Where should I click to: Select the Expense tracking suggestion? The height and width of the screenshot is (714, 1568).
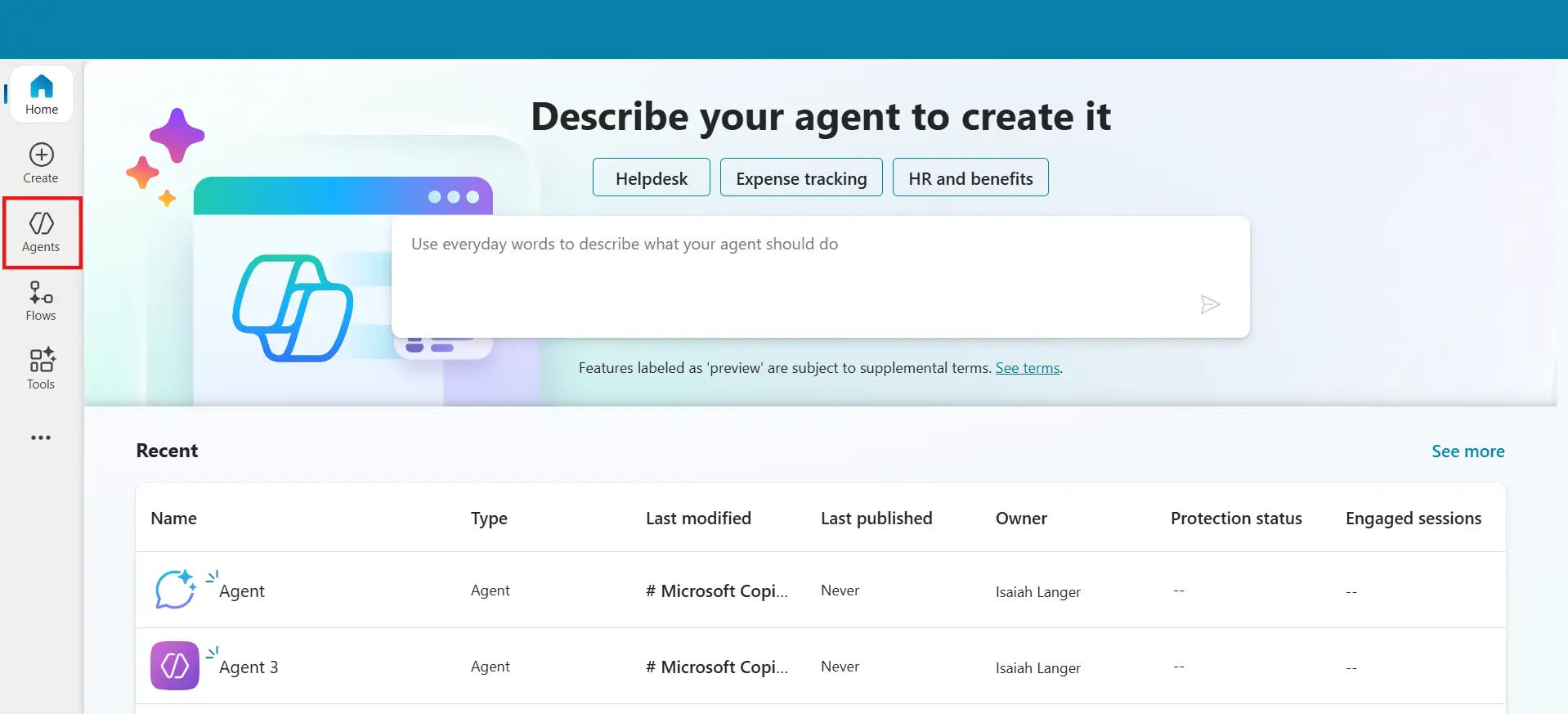coord(801,178)
